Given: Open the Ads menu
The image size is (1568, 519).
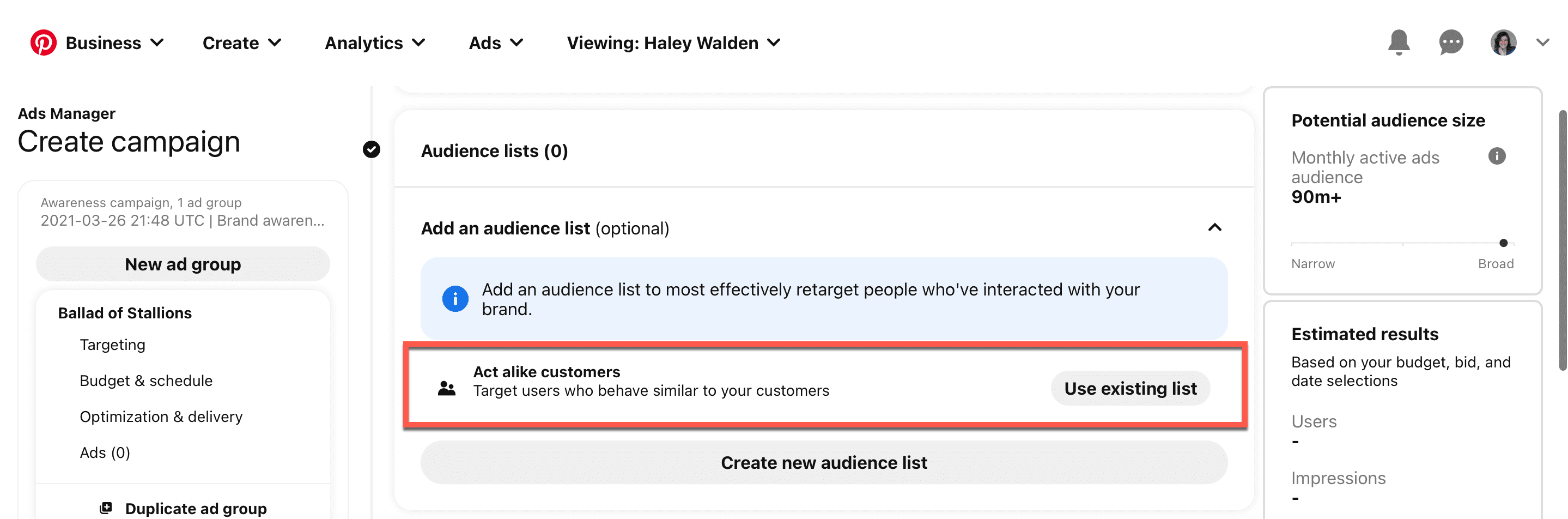Looking at the screenshot, I should (495, 43).
